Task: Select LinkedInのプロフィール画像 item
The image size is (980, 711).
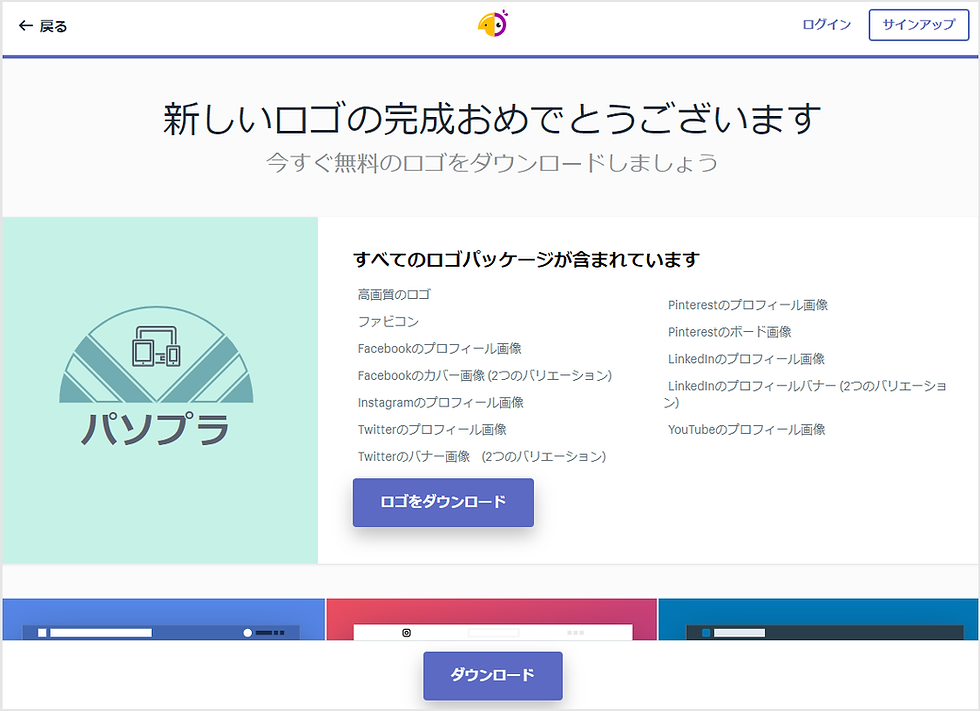Action: tap(746, 359)
